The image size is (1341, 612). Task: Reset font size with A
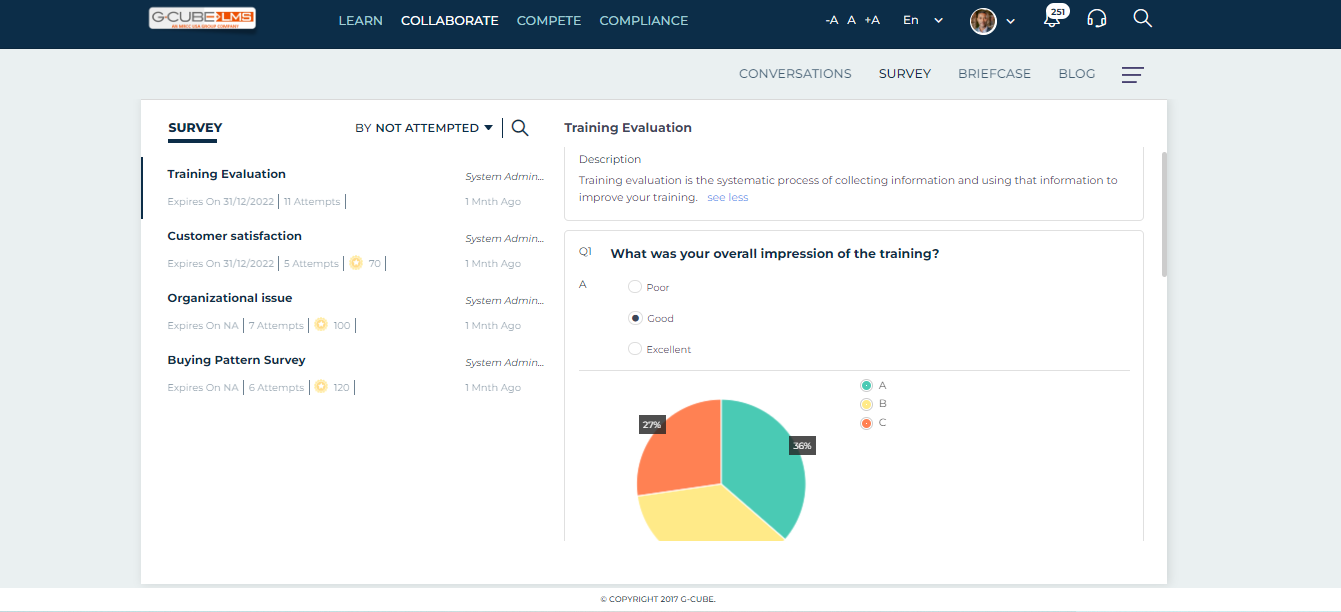(852, 20)
